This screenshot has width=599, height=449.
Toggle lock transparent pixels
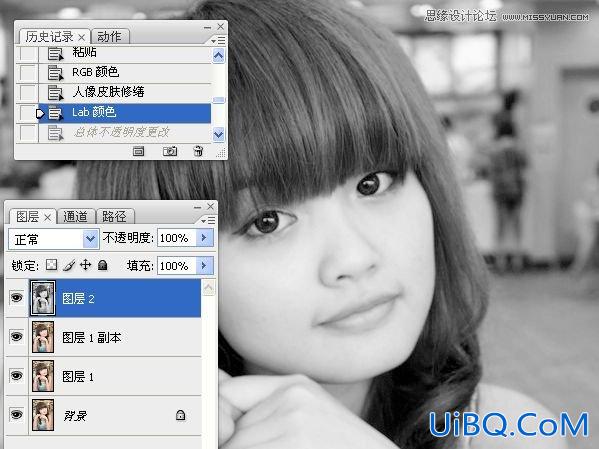coord(52,264)
